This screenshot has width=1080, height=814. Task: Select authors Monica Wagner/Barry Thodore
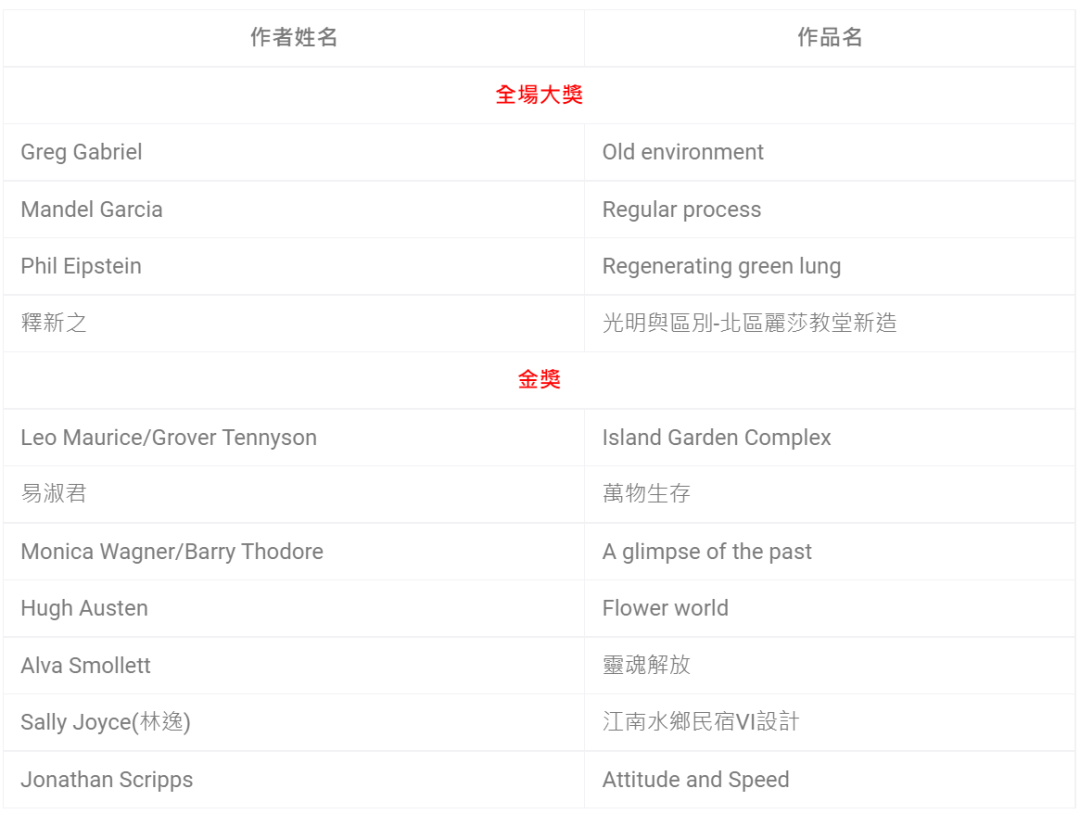pos(172,552)
